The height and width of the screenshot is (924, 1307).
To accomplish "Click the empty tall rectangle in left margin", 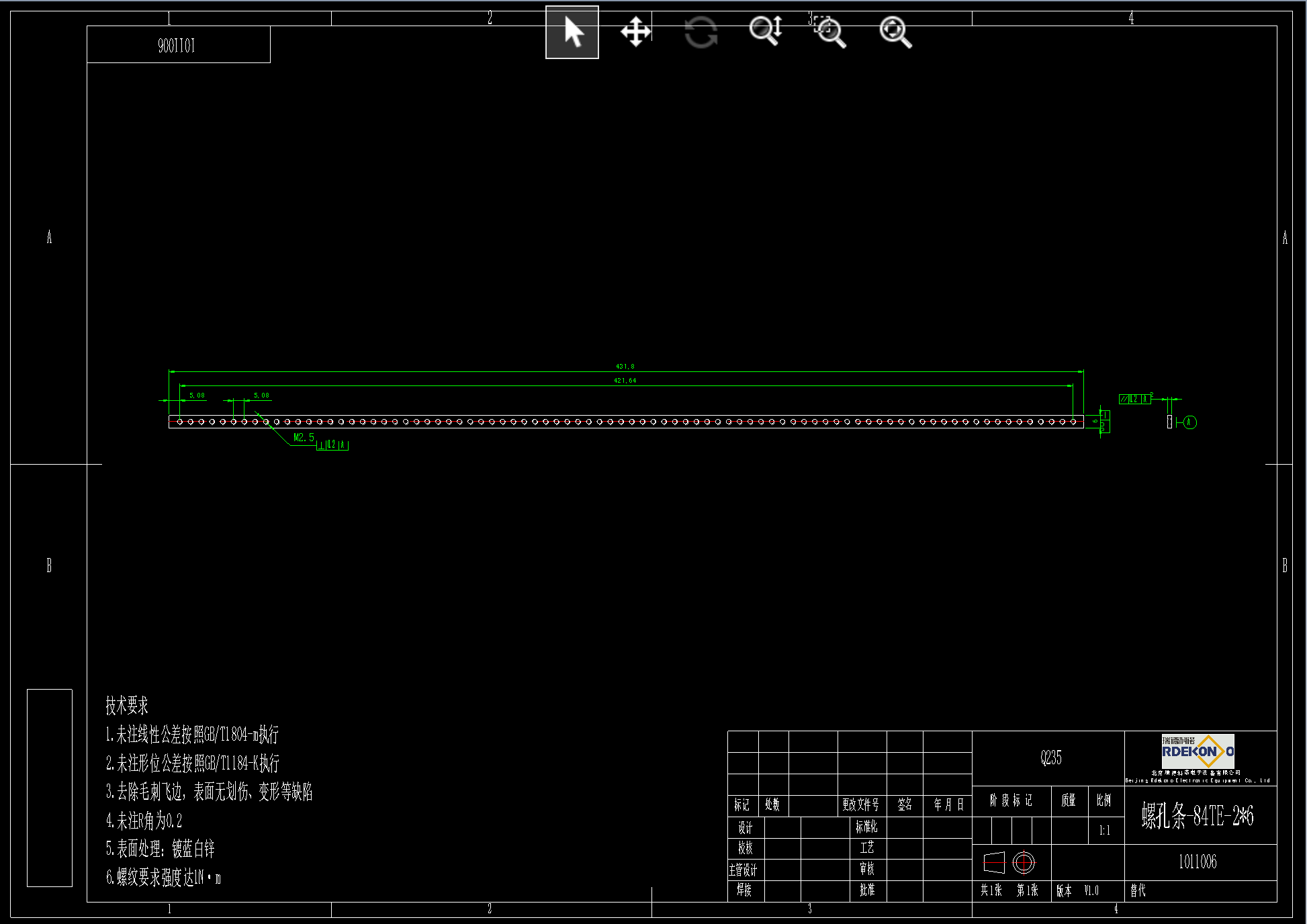I will pos(50,788).
